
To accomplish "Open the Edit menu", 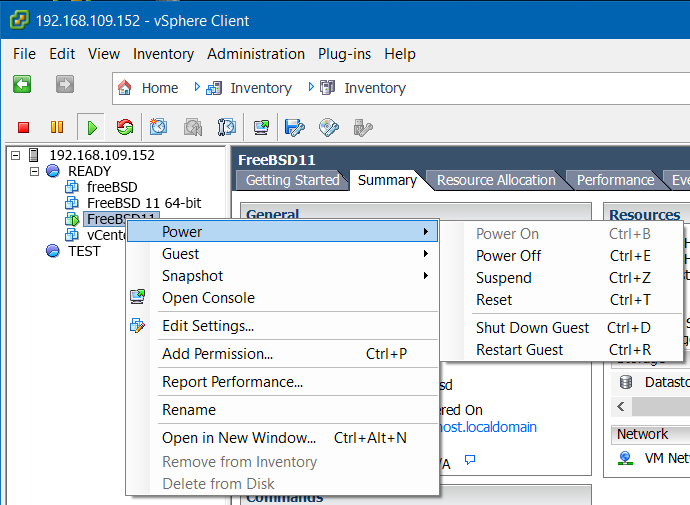I will pos(62,54).
